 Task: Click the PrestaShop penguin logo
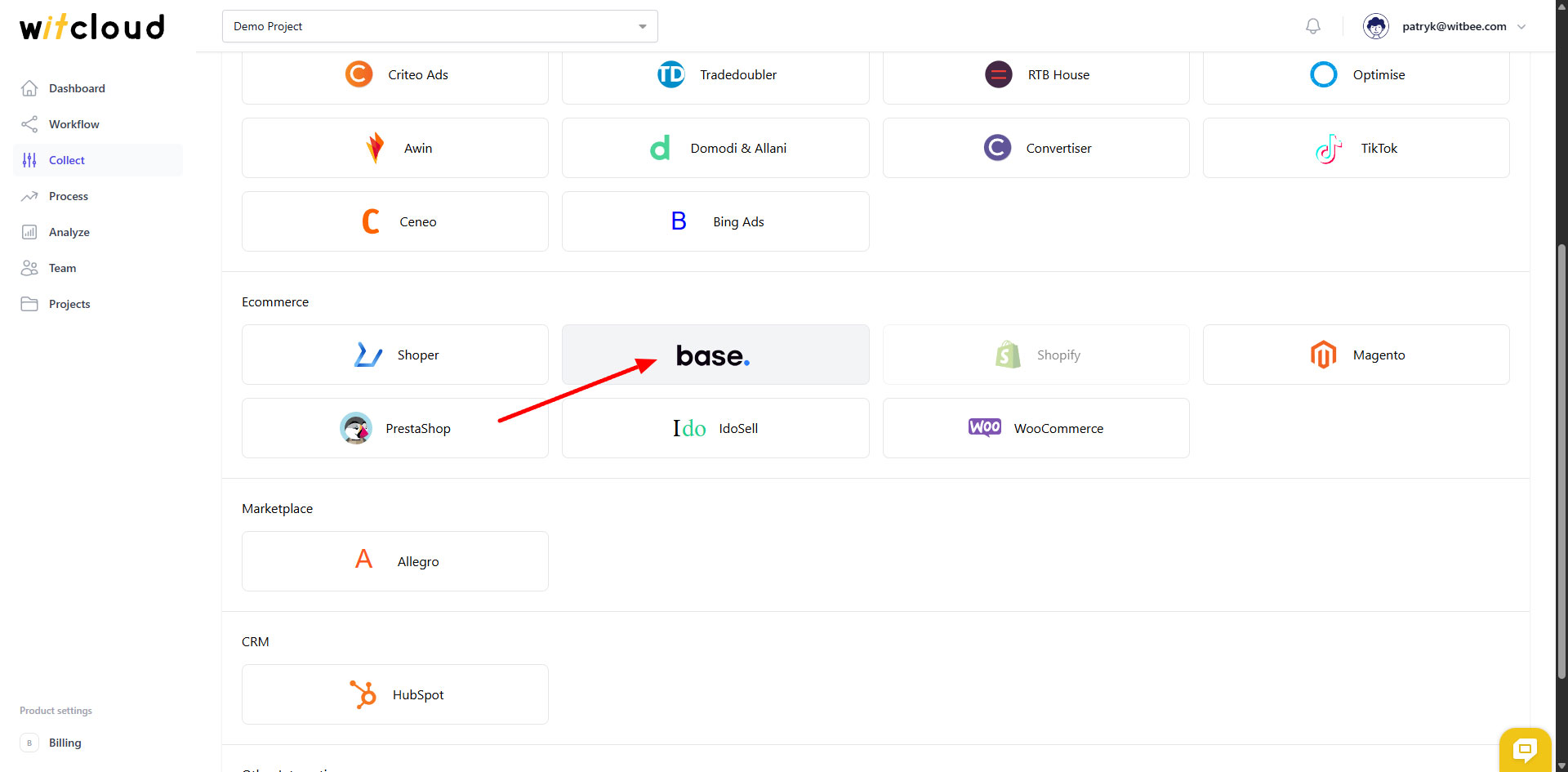356,428
